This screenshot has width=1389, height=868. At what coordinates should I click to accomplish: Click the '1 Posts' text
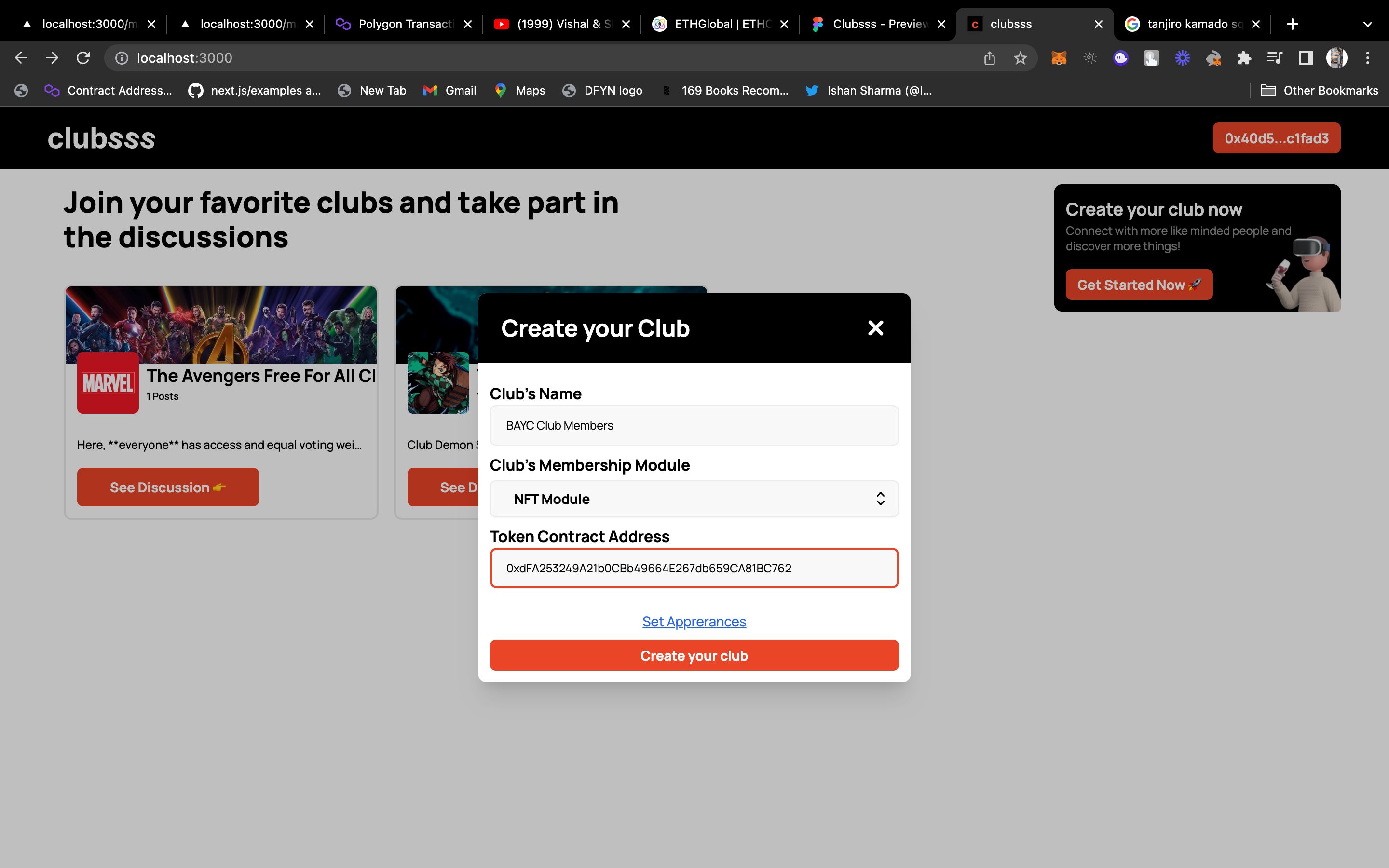click(163, 396)
